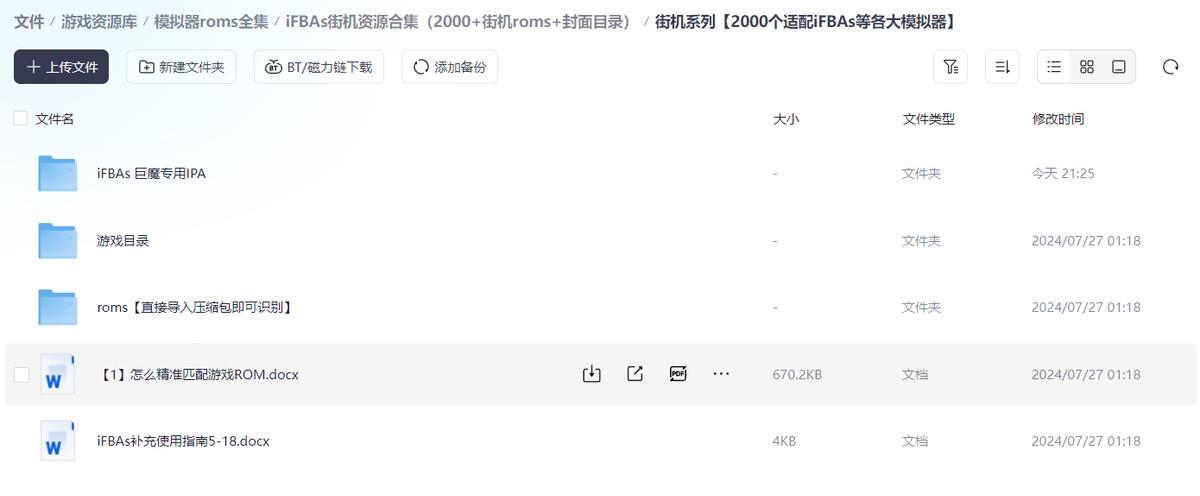Tick the select-all checkbox beside 文件名

click(20, 118)
